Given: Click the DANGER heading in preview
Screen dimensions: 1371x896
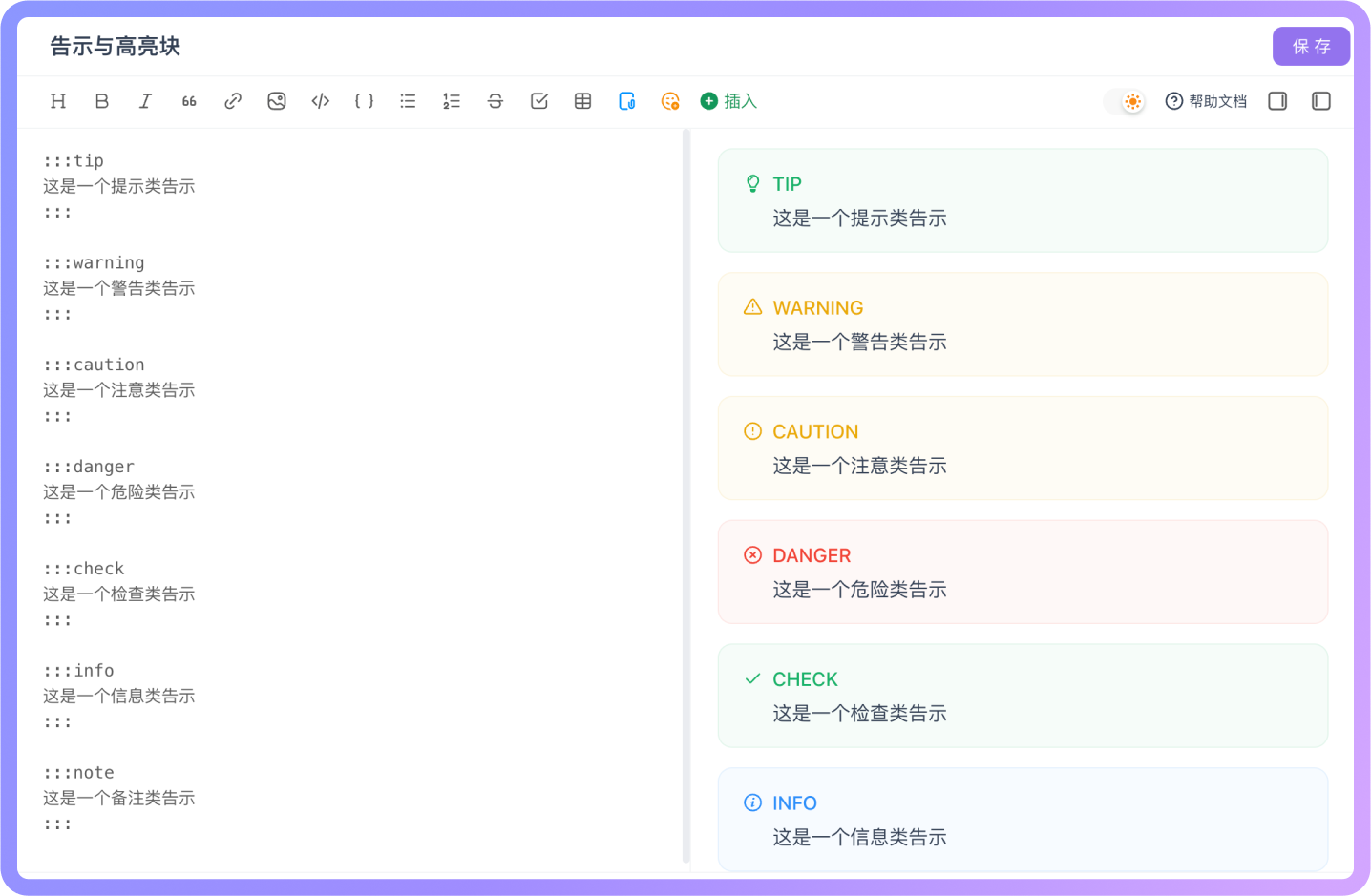Looking at the screenshot, I should 812,556.
